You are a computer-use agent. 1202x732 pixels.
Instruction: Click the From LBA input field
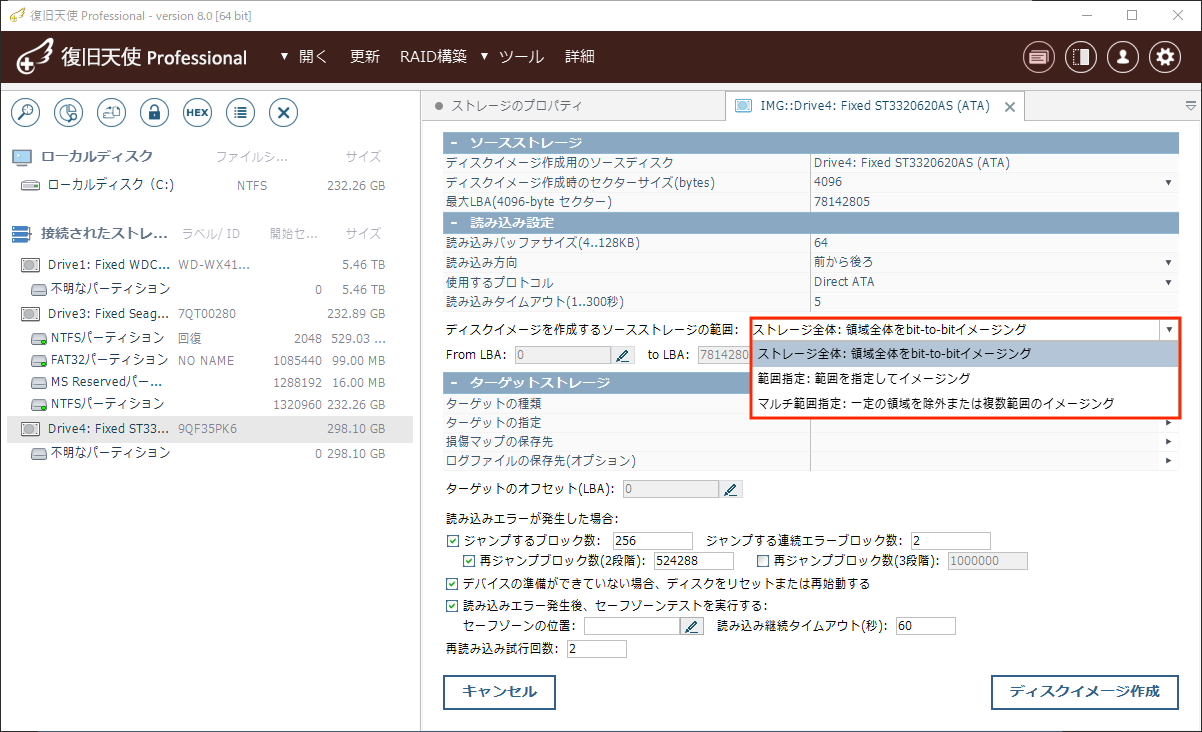[562, 355]
